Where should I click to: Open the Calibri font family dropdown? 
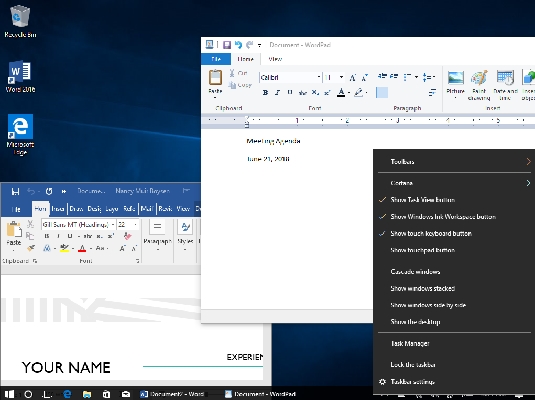point(319,77)
